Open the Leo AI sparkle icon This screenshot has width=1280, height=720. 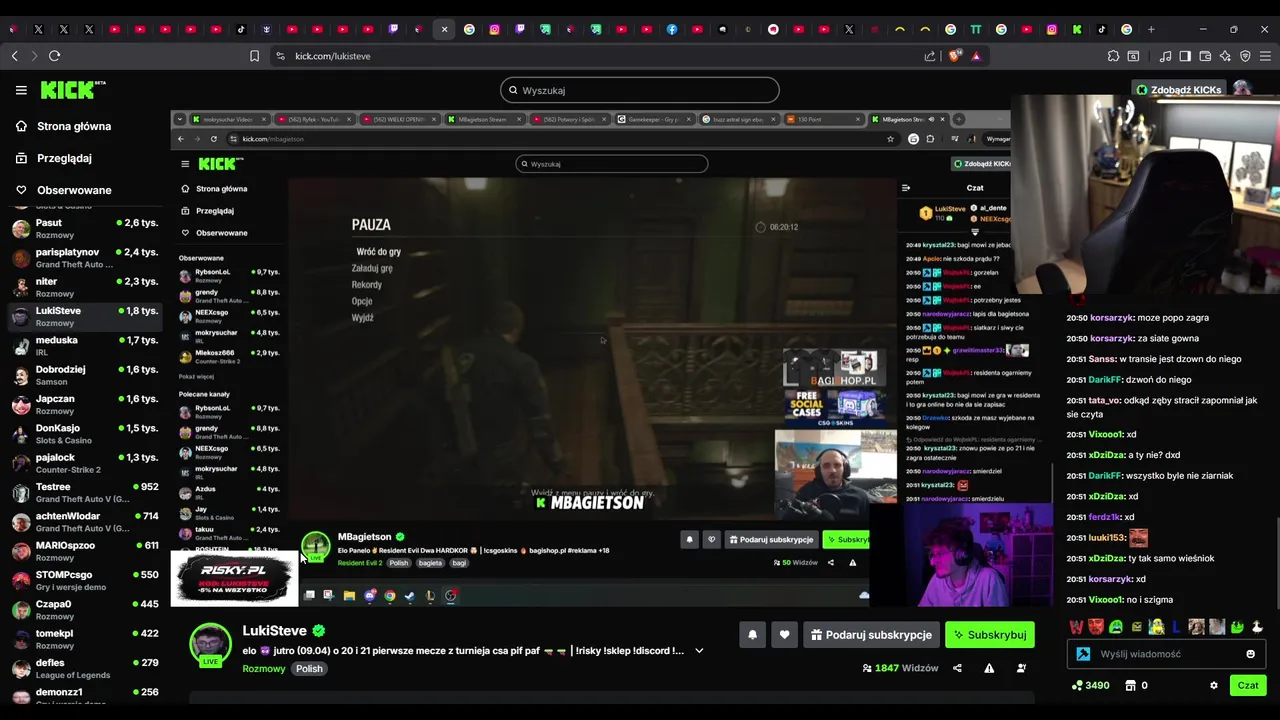(x=1225, y=56)
